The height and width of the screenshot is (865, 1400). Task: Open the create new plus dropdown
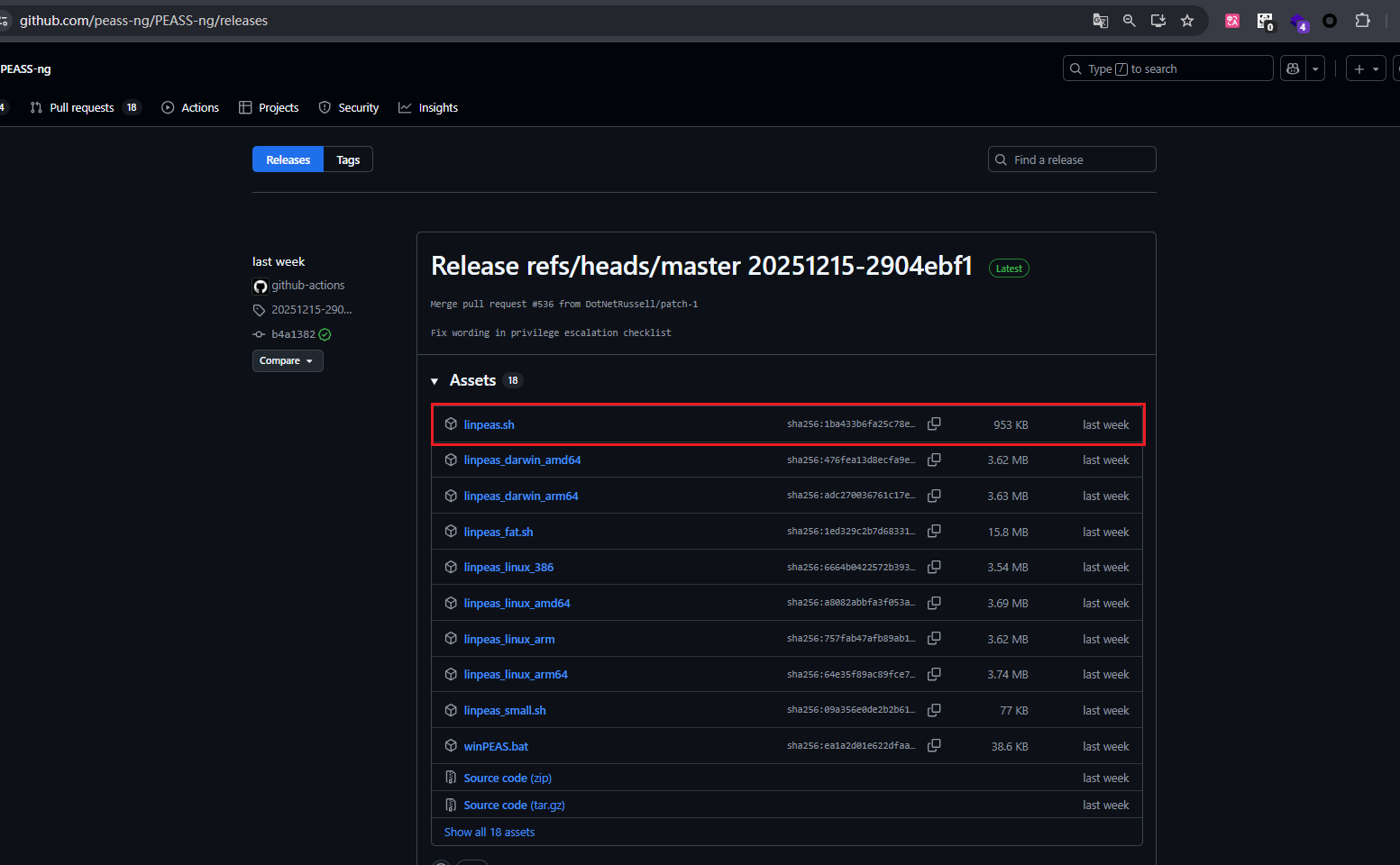click(x=1366, y=68)
